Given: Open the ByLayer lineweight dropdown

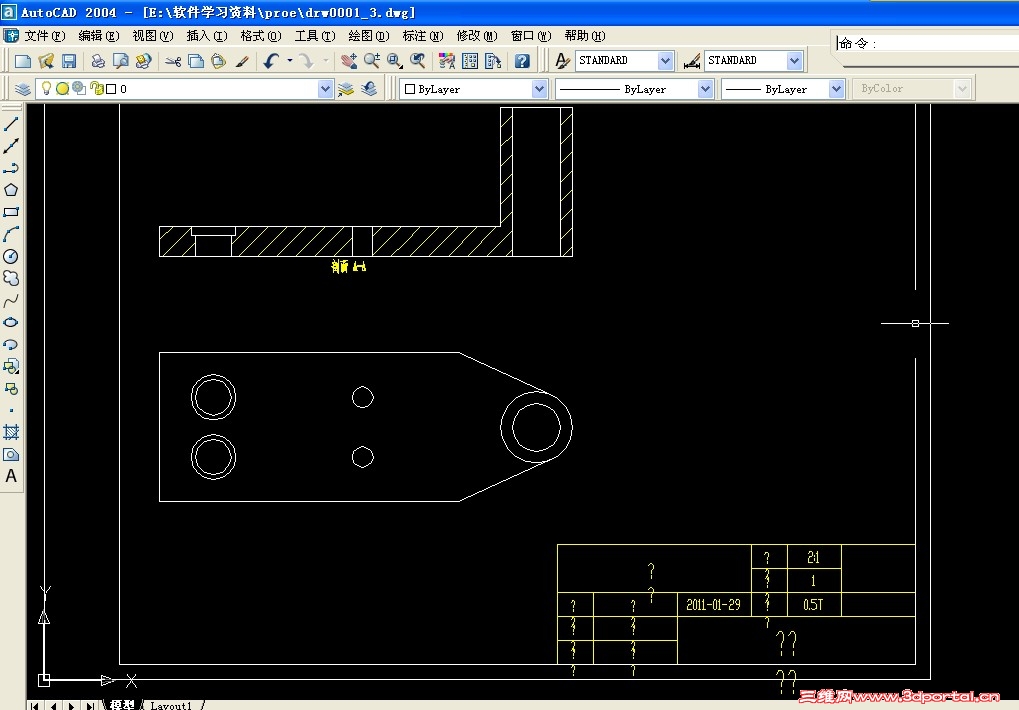Looking at the screenshot, I should coord(836,89).
